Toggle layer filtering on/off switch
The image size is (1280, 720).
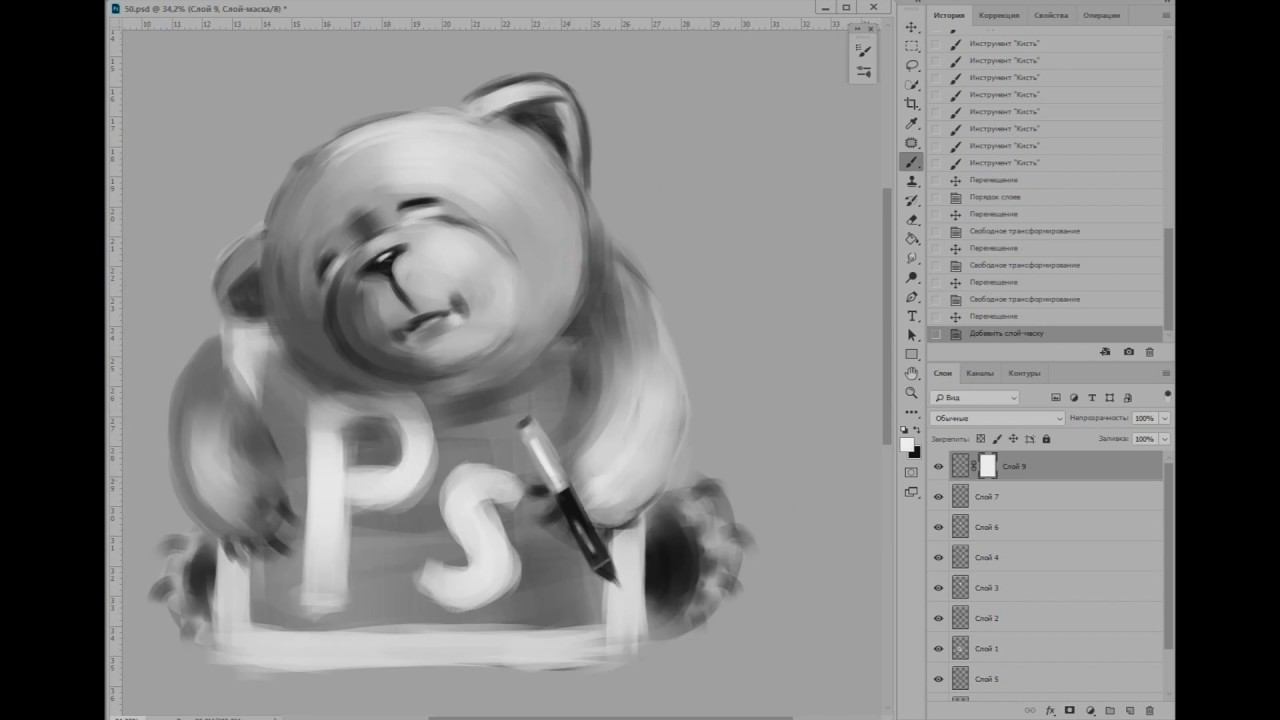click(1167, 395)
